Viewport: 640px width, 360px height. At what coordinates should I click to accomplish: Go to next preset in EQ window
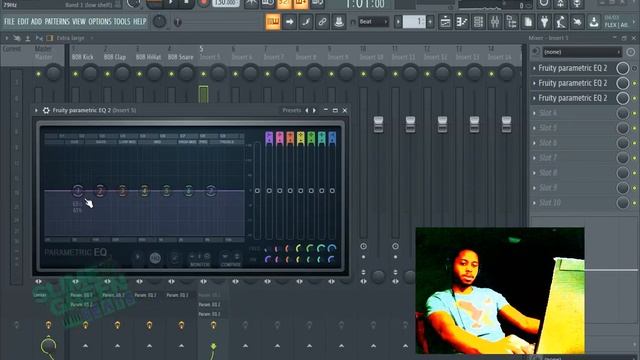314,110
